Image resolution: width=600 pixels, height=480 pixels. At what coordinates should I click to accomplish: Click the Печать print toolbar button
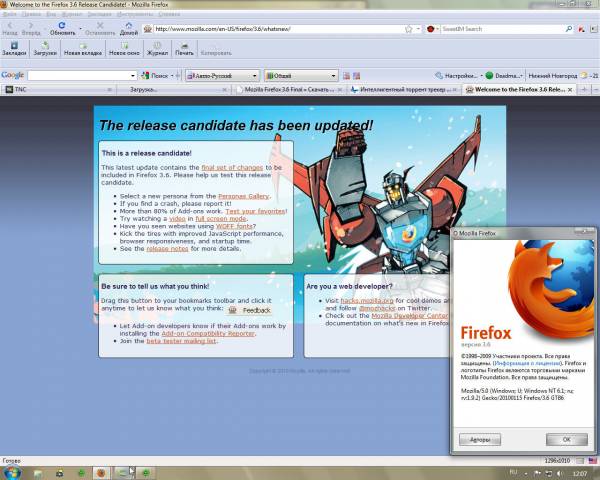[184, 49]
